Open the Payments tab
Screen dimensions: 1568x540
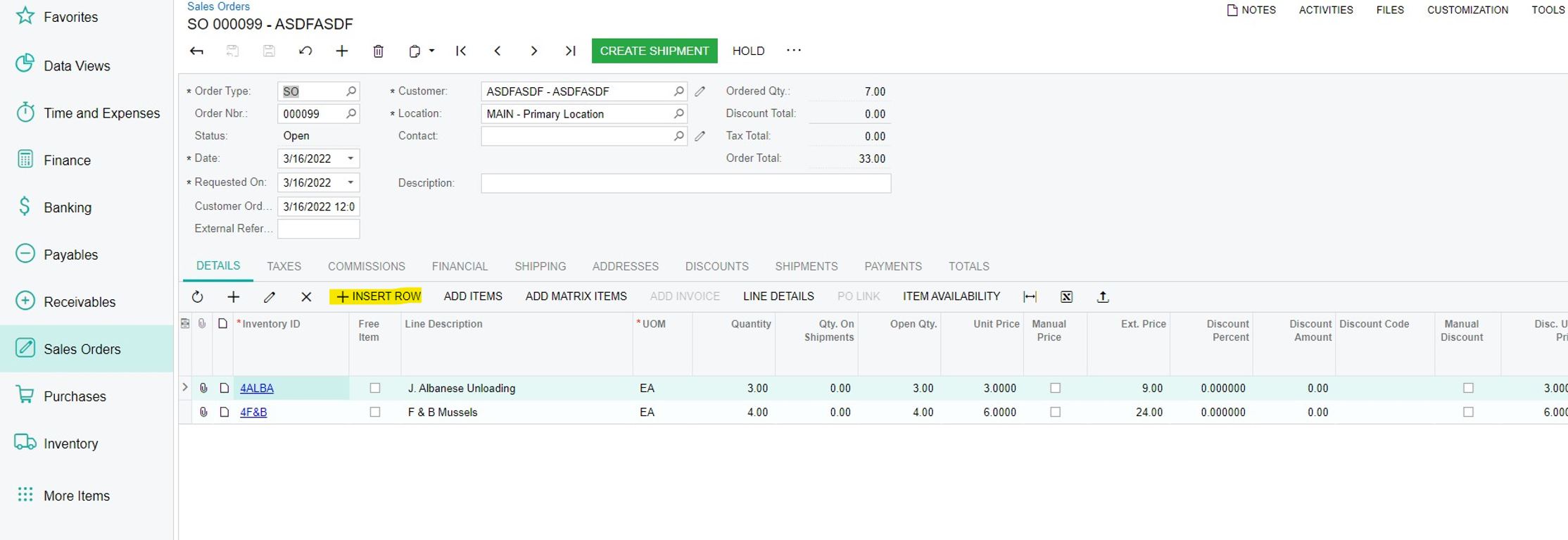coord(893,267)
